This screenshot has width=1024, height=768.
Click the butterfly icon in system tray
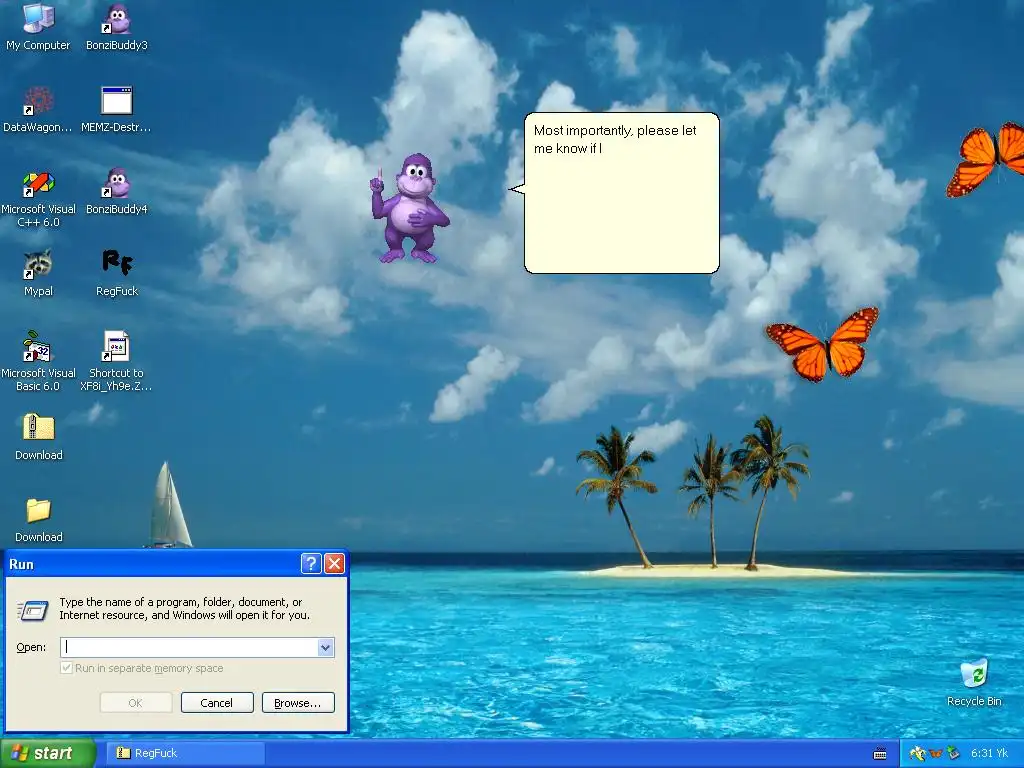click(936, 753)
